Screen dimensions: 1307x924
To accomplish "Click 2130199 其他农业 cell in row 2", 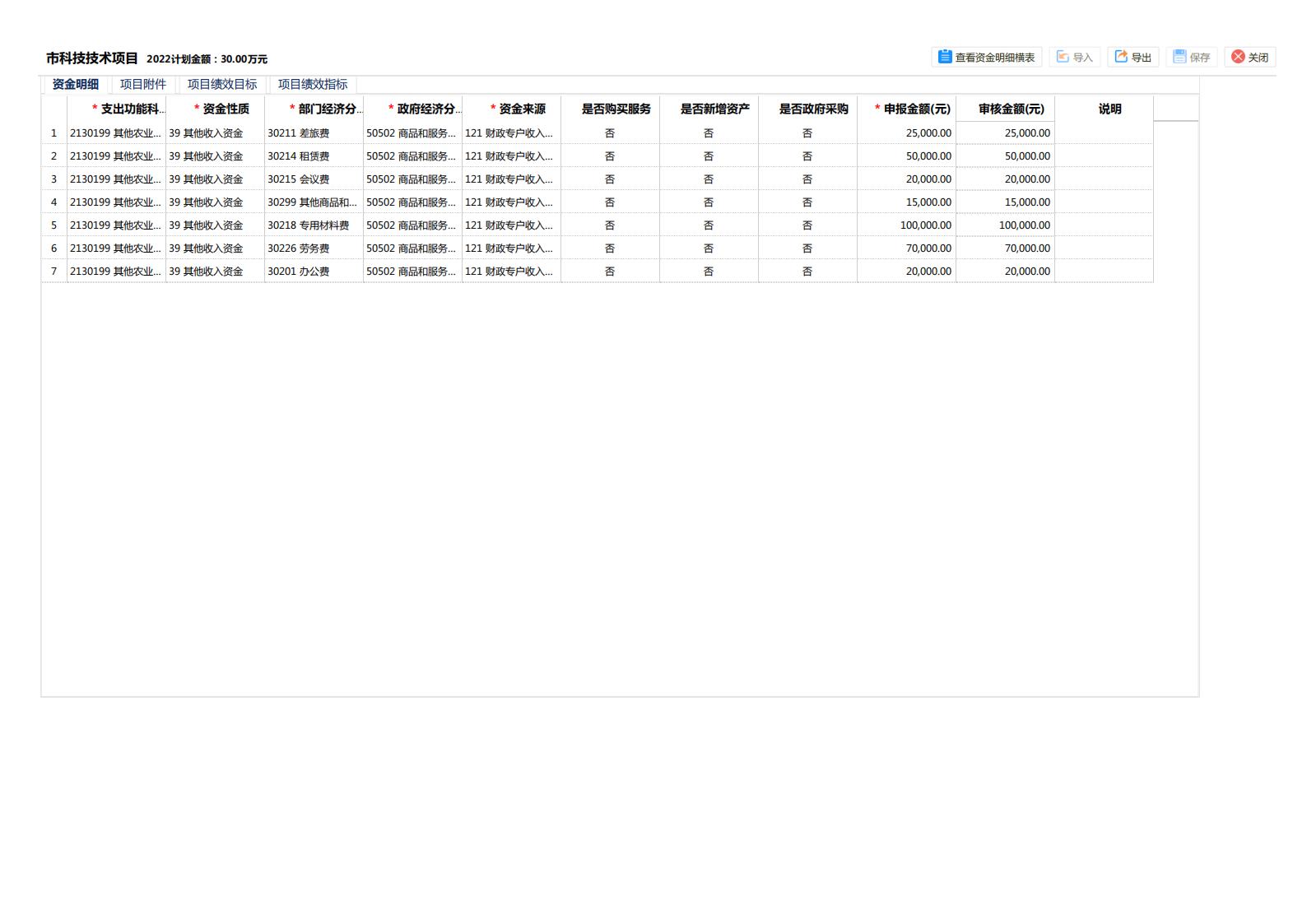I will 116,156.
